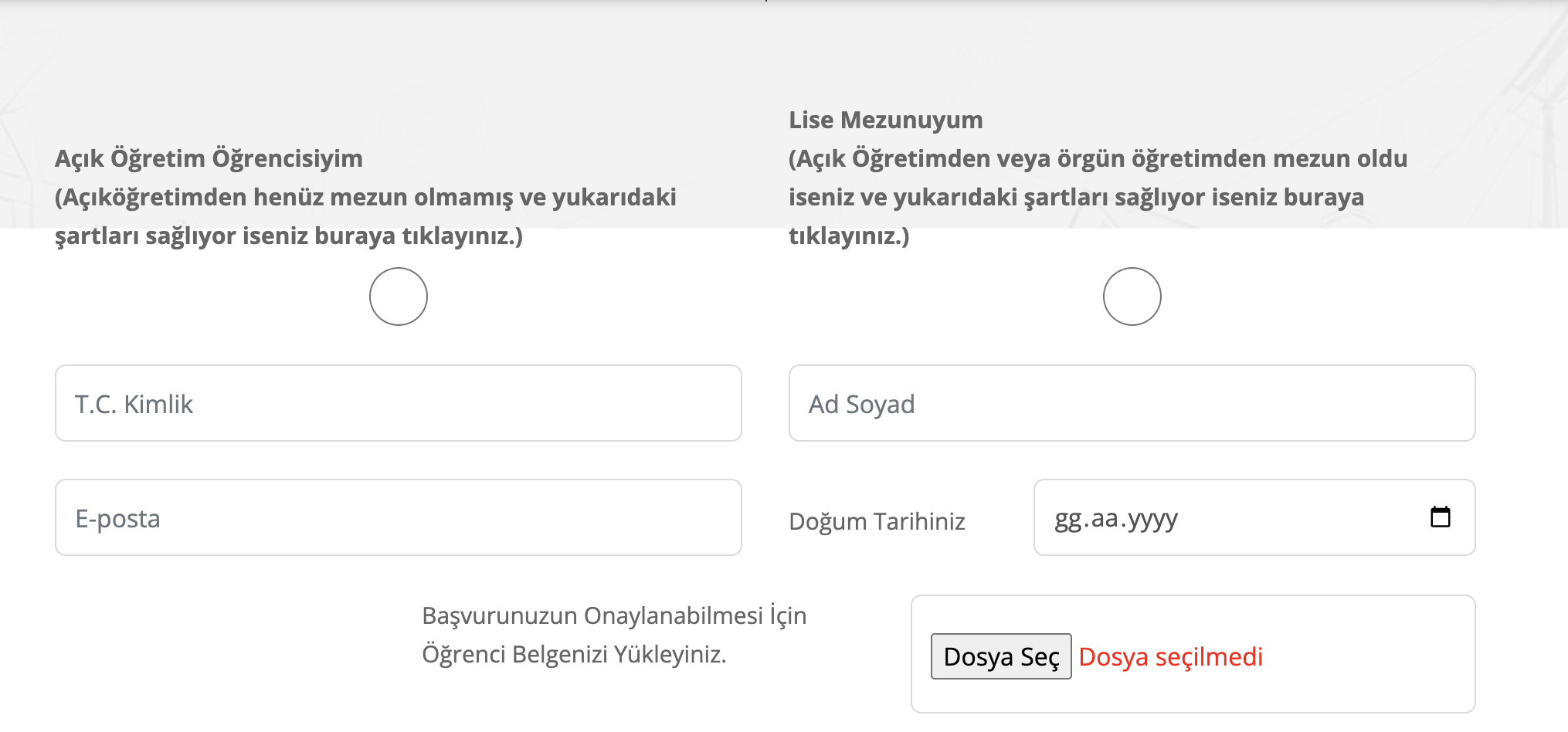Open the calendar icon in the date field

(x=1442, y=517)
